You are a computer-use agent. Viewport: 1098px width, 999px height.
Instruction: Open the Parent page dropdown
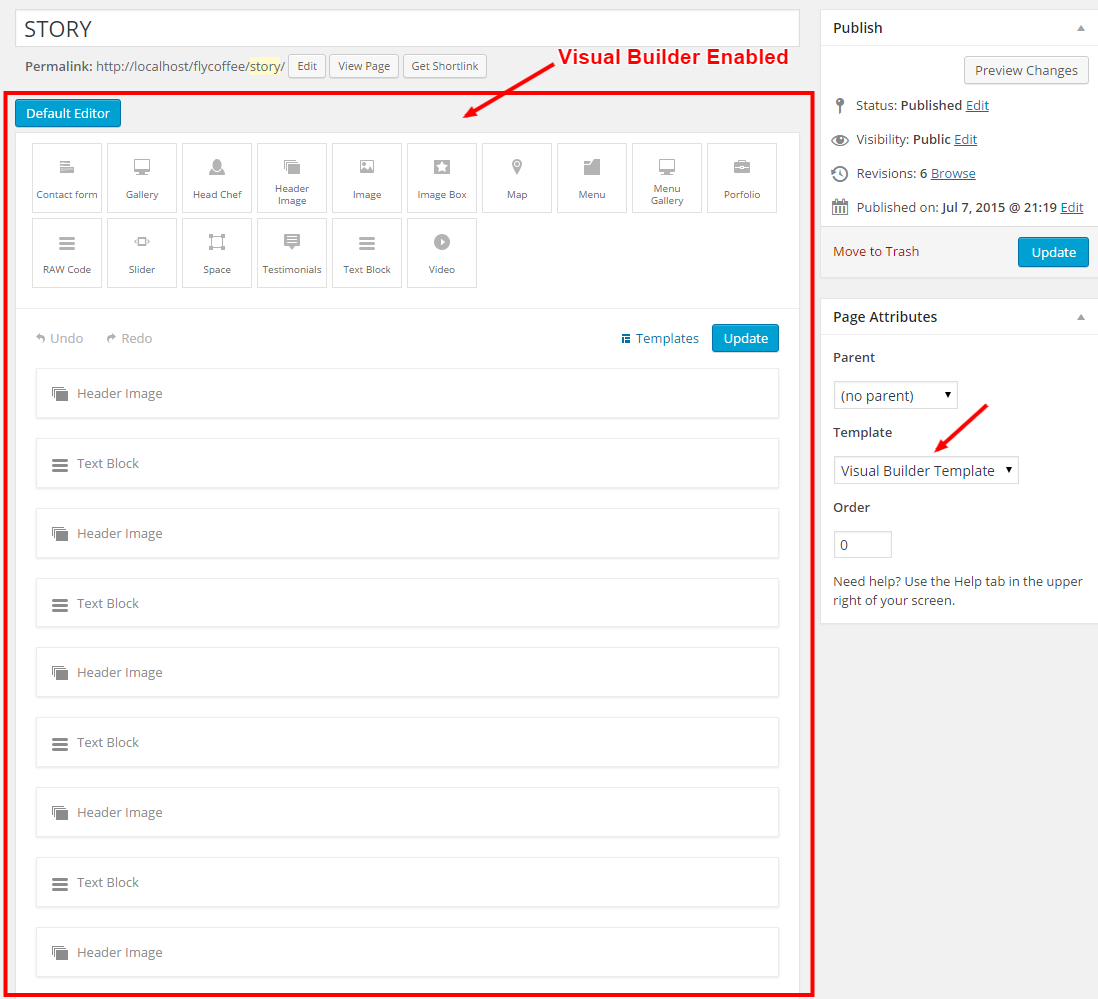point(895,396)
